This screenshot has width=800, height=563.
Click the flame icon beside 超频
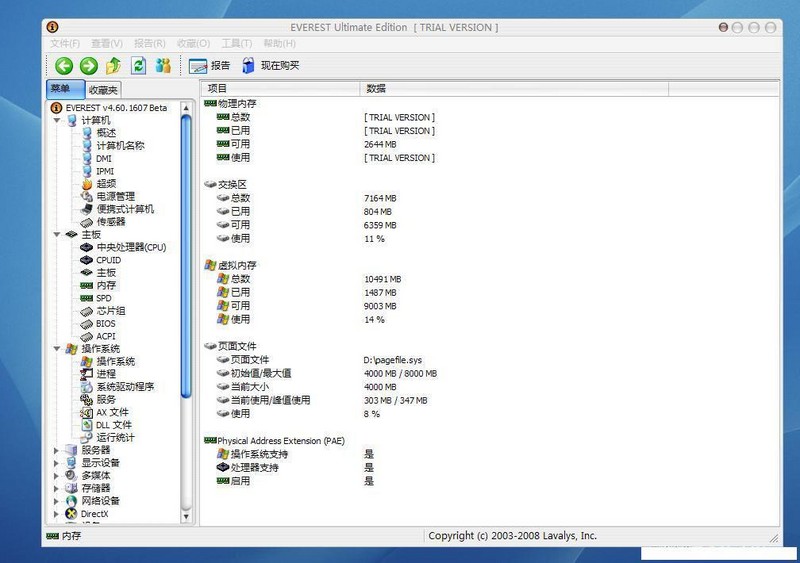(87, 184)
